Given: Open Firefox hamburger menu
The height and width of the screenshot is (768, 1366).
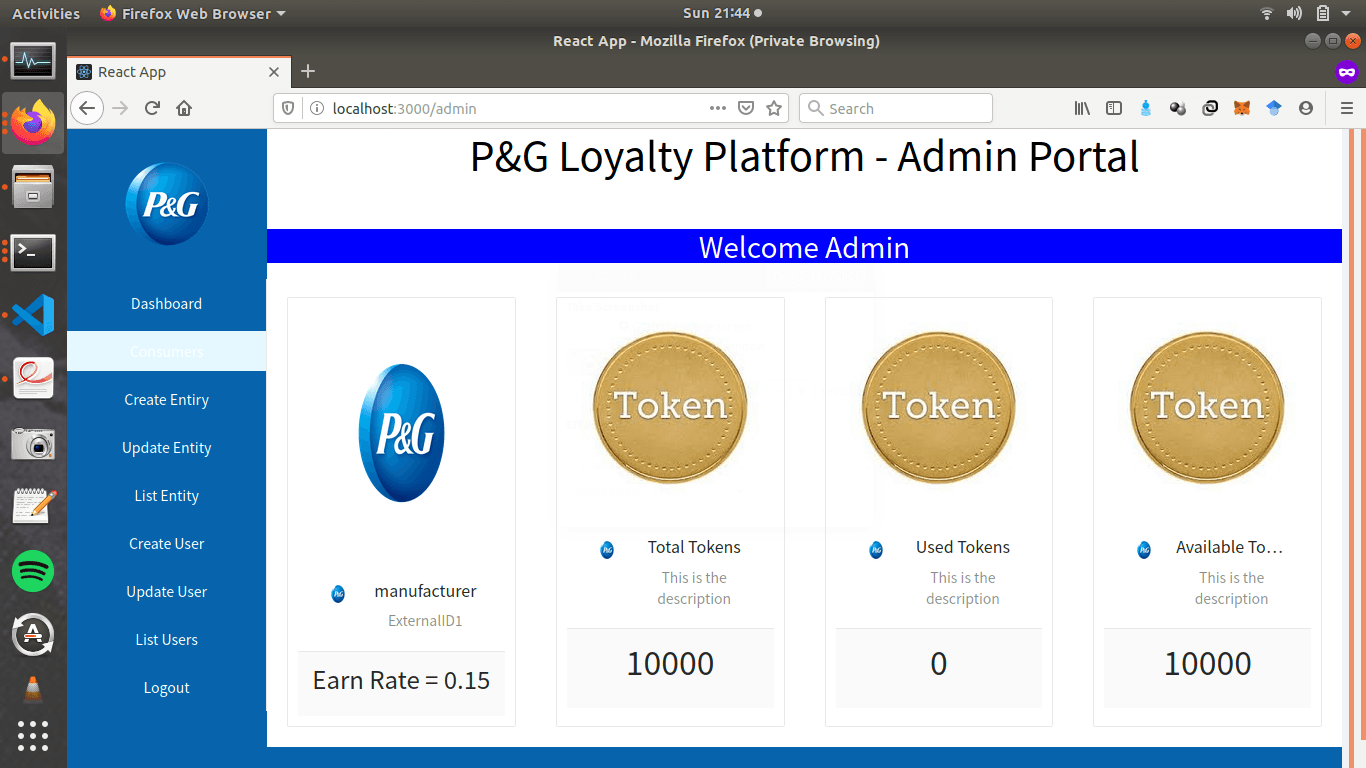Looking at the screenshot, I should pos(1347,108).
